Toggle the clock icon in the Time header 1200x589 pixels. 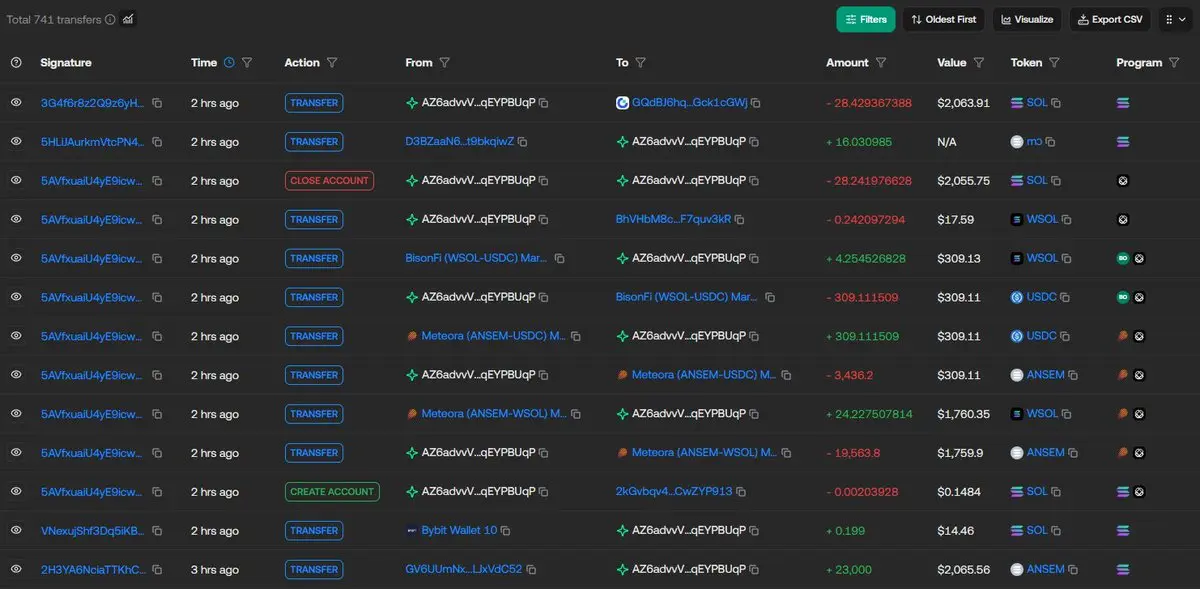tap(229, 62)
